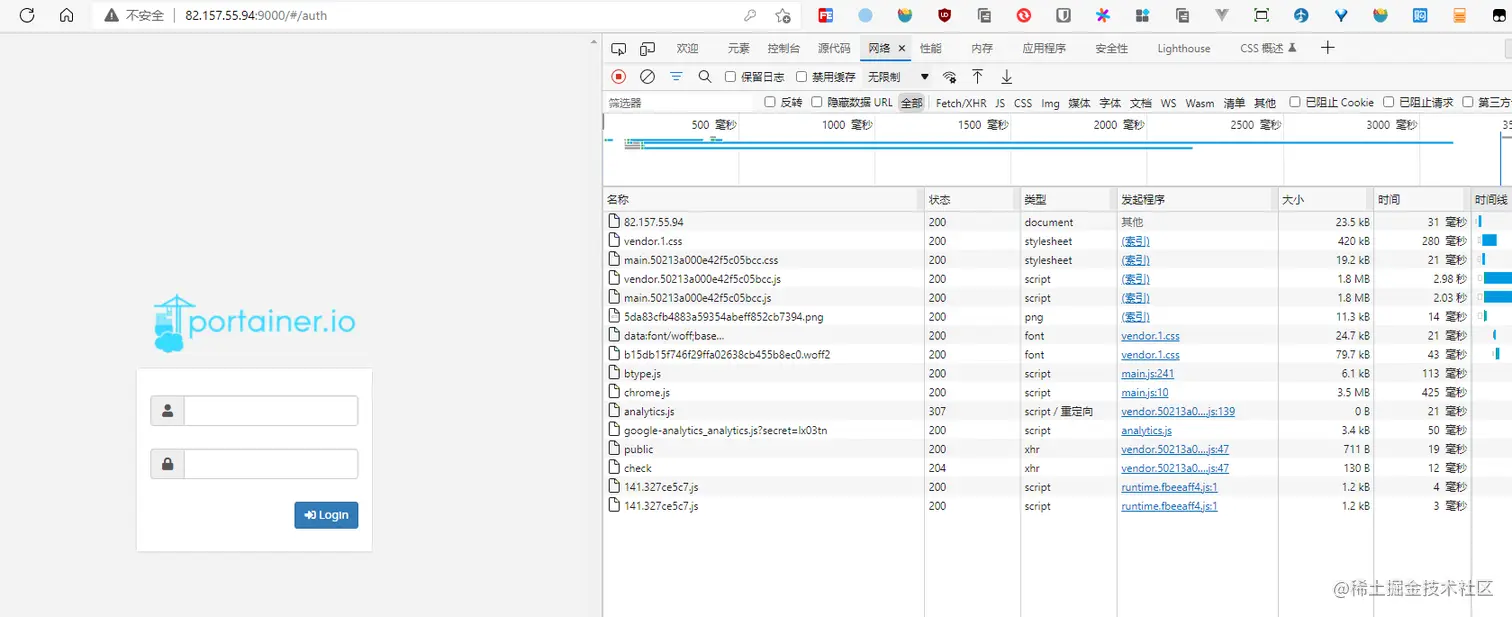
Task: Sort requests by 名称 column
Action: [x=763, y=199]
